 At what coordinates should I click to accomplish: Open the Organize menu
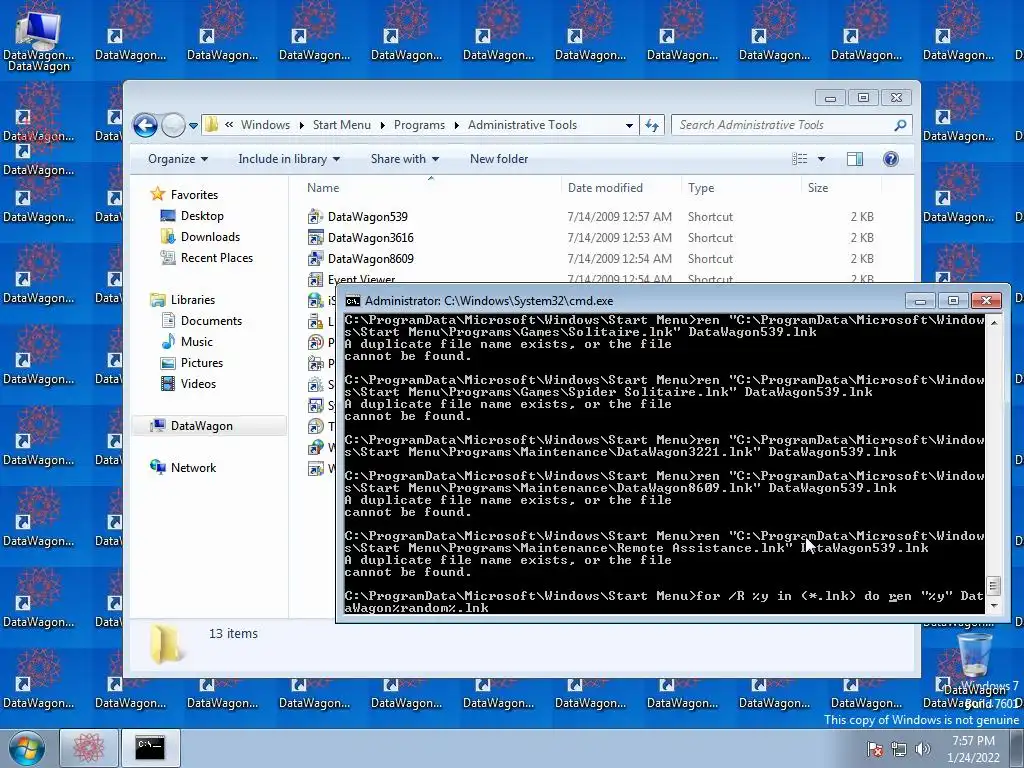point(178,159)
